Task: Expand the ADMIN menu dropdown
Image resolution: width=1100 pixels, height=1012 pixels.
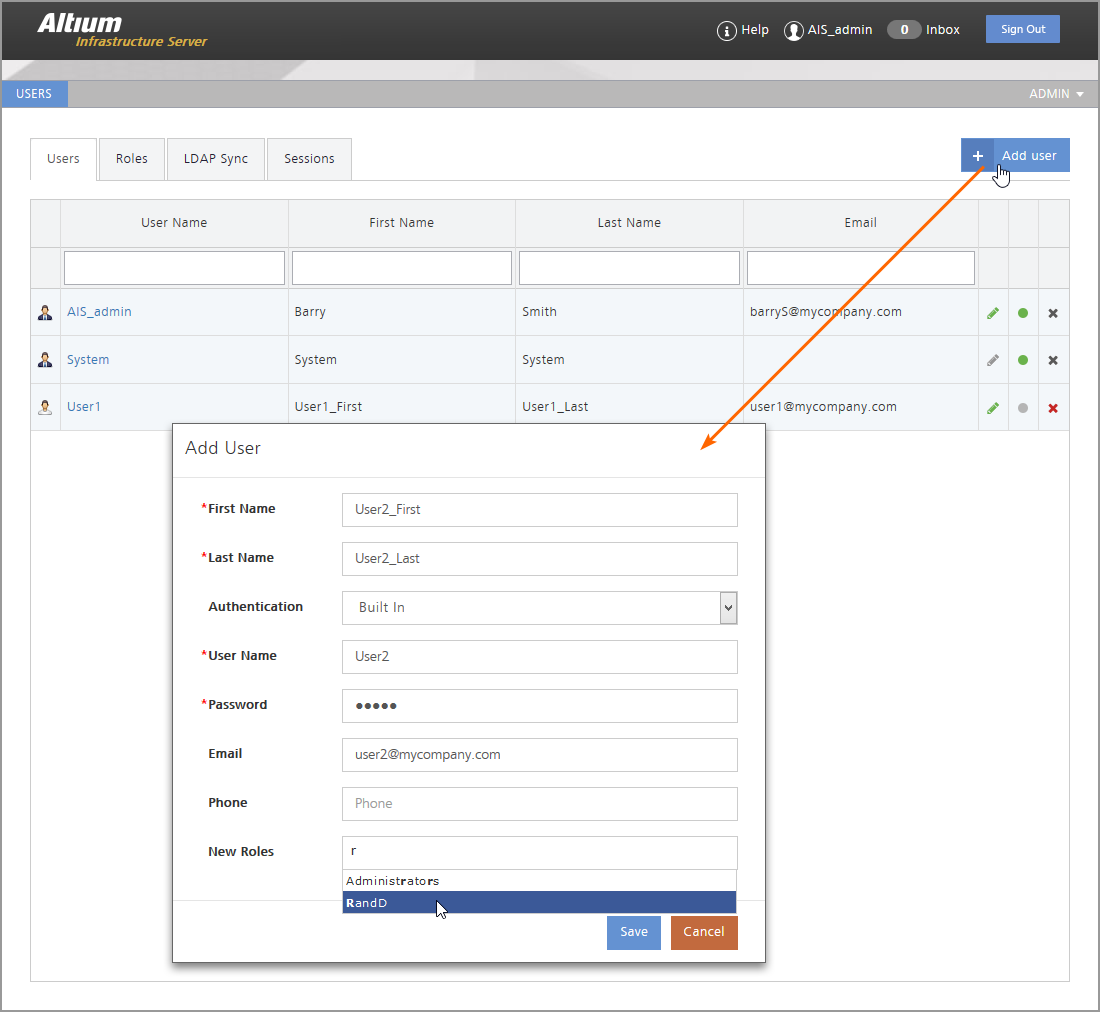Action: [1056, 94]
